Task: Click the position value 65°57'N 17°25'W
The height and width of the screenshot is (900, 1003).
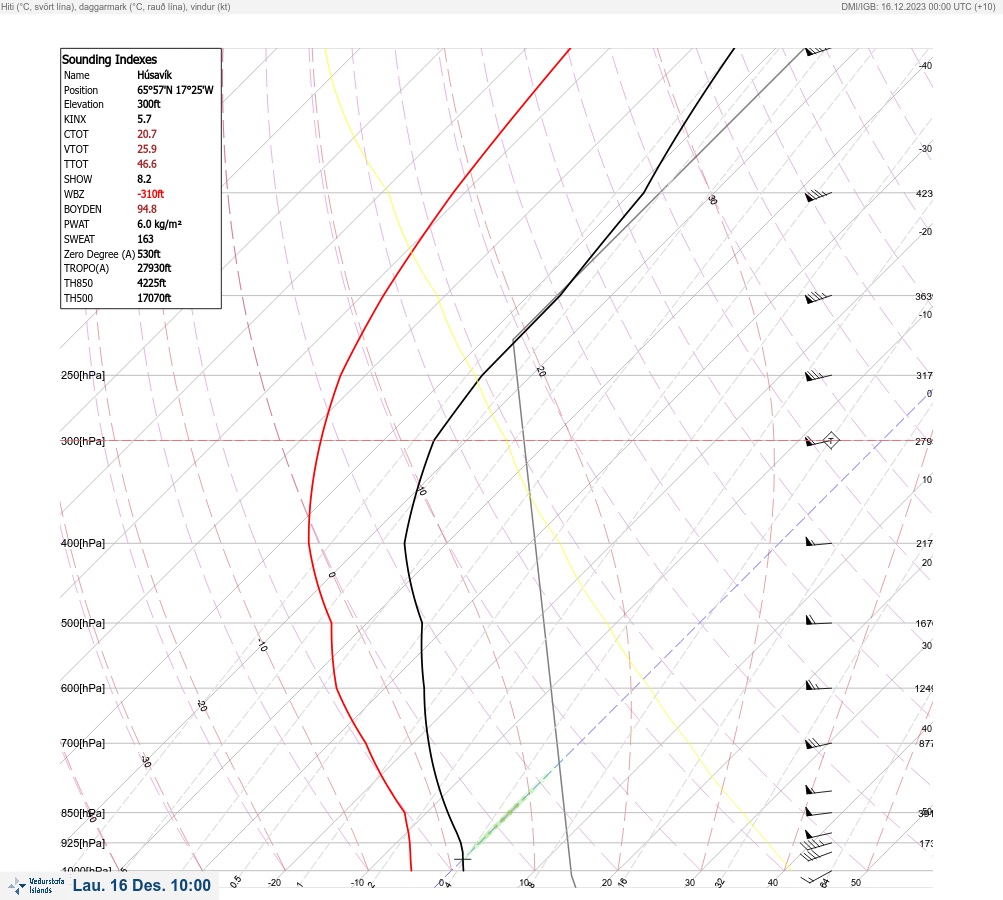Action: coord(175,90)
